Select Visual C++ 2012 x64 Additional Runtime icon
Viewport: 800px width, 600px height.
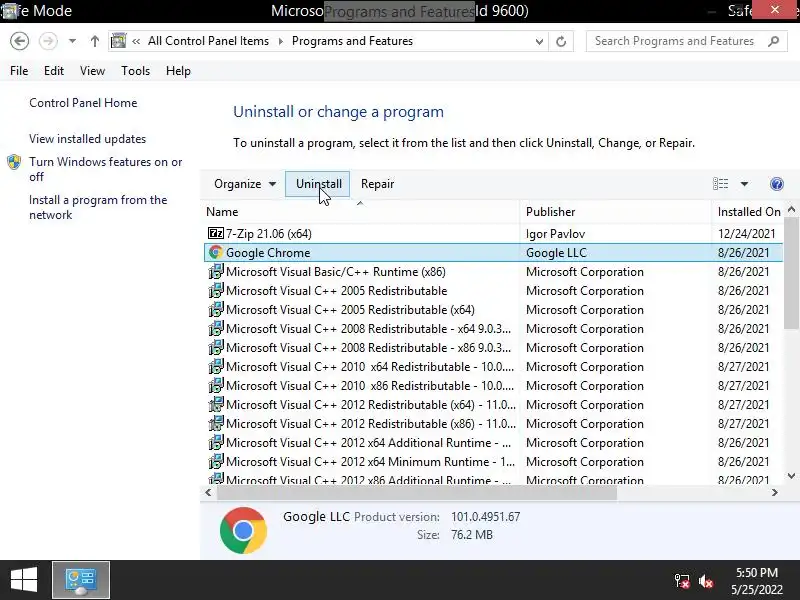(x=216, y=443)
